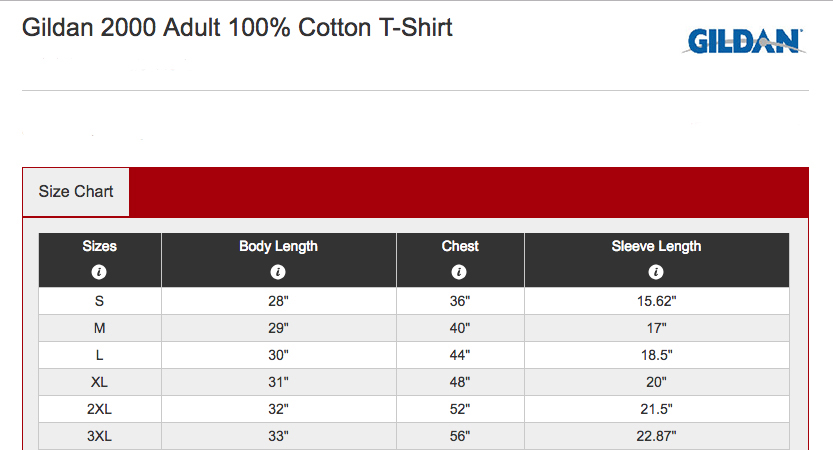The width and height of the screenshot is (833, 450).
Task: Click the 32" body length cell
Action: [x=278, y=409]
